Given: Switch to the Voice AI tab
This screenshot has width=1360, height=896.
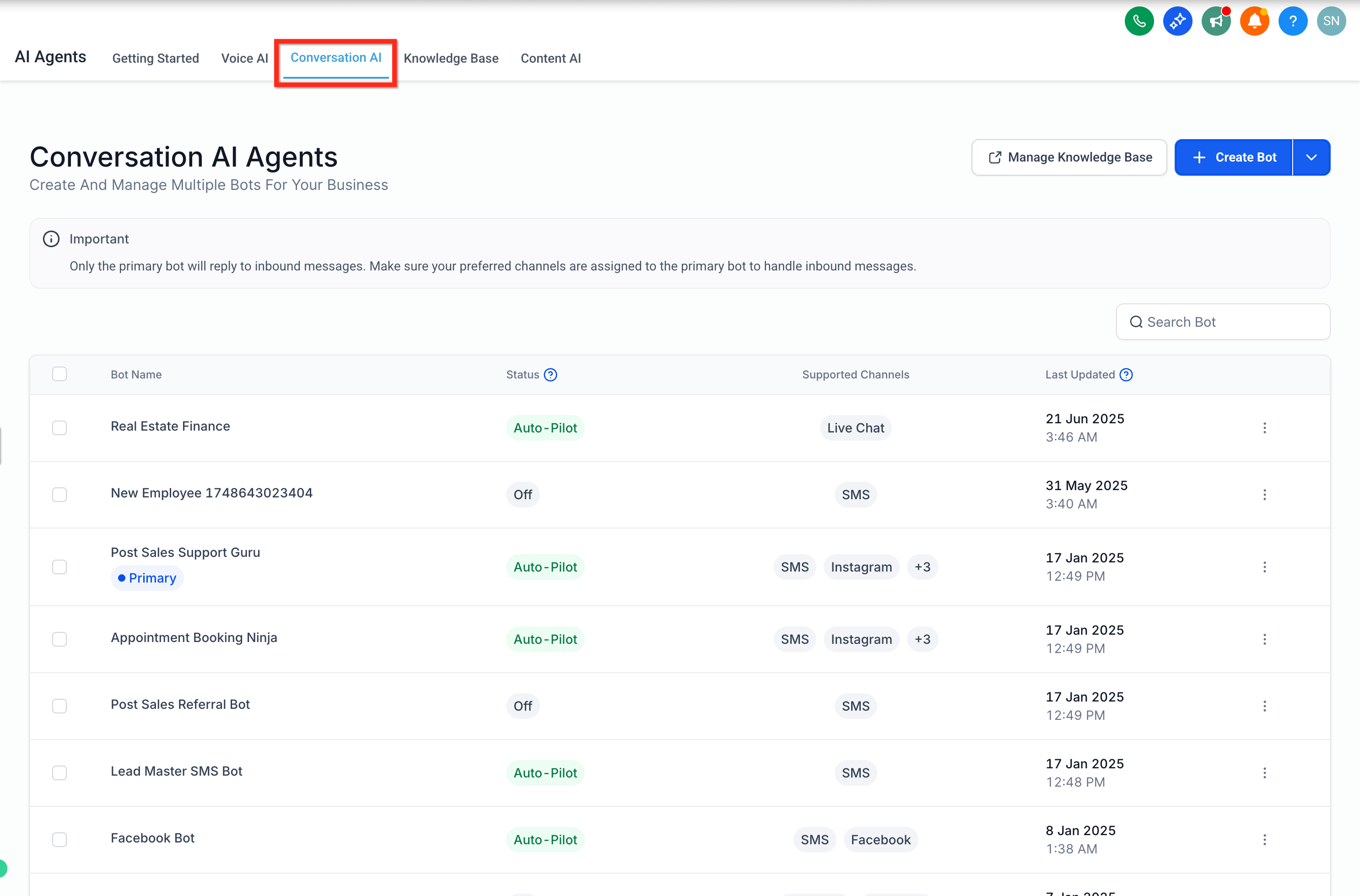Looking at the screenshot, I should pyautogui.click(x=244, y=58).
